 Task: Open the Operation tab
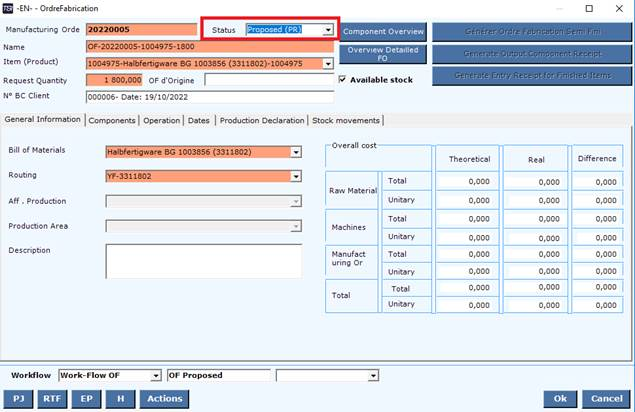click(161, 120)
